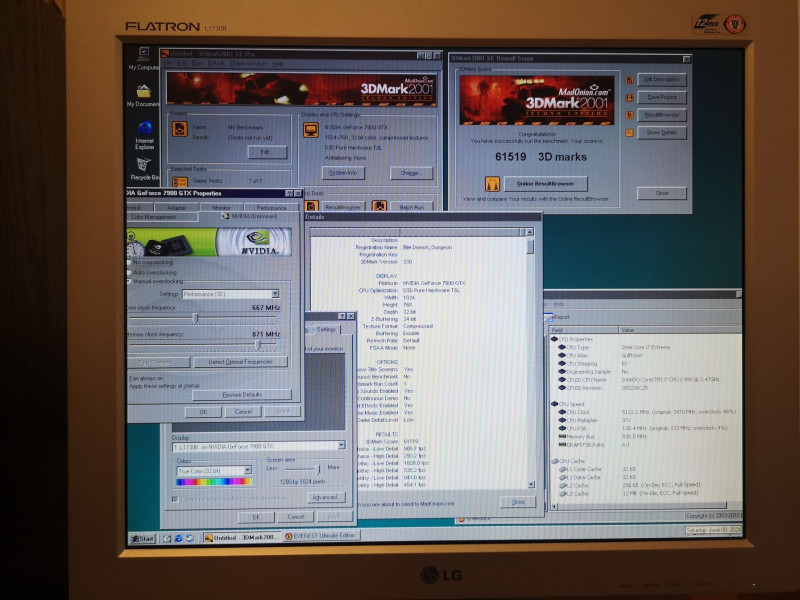Click the Report icon in EVEREST toolbar
The image size is (800, 600).
[x=548, y=317]
